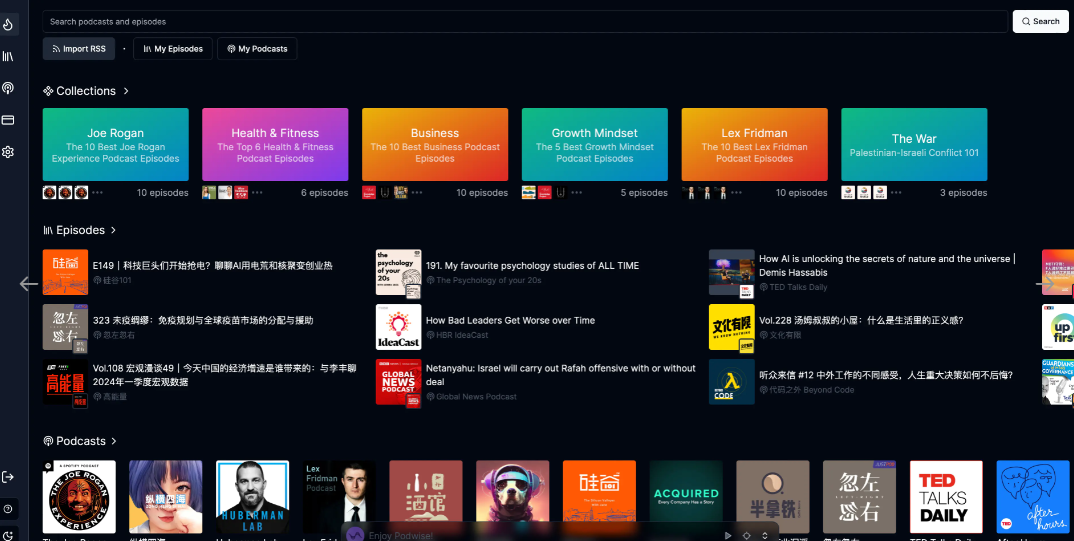Click more dots under Business collection
Viewport: 1074px width, 541px height.
[x=416, y=192]
